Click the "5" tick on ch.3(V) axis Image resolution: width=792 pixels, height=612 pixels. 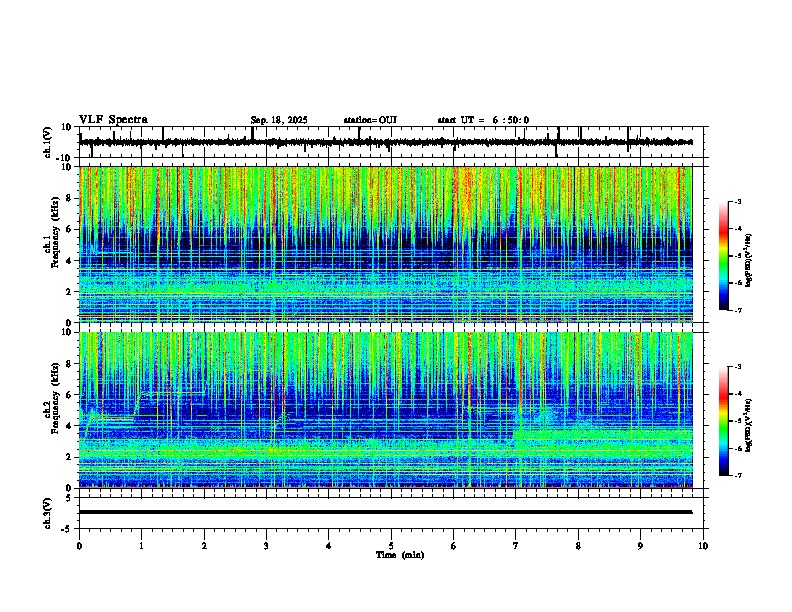coord(69,497)
